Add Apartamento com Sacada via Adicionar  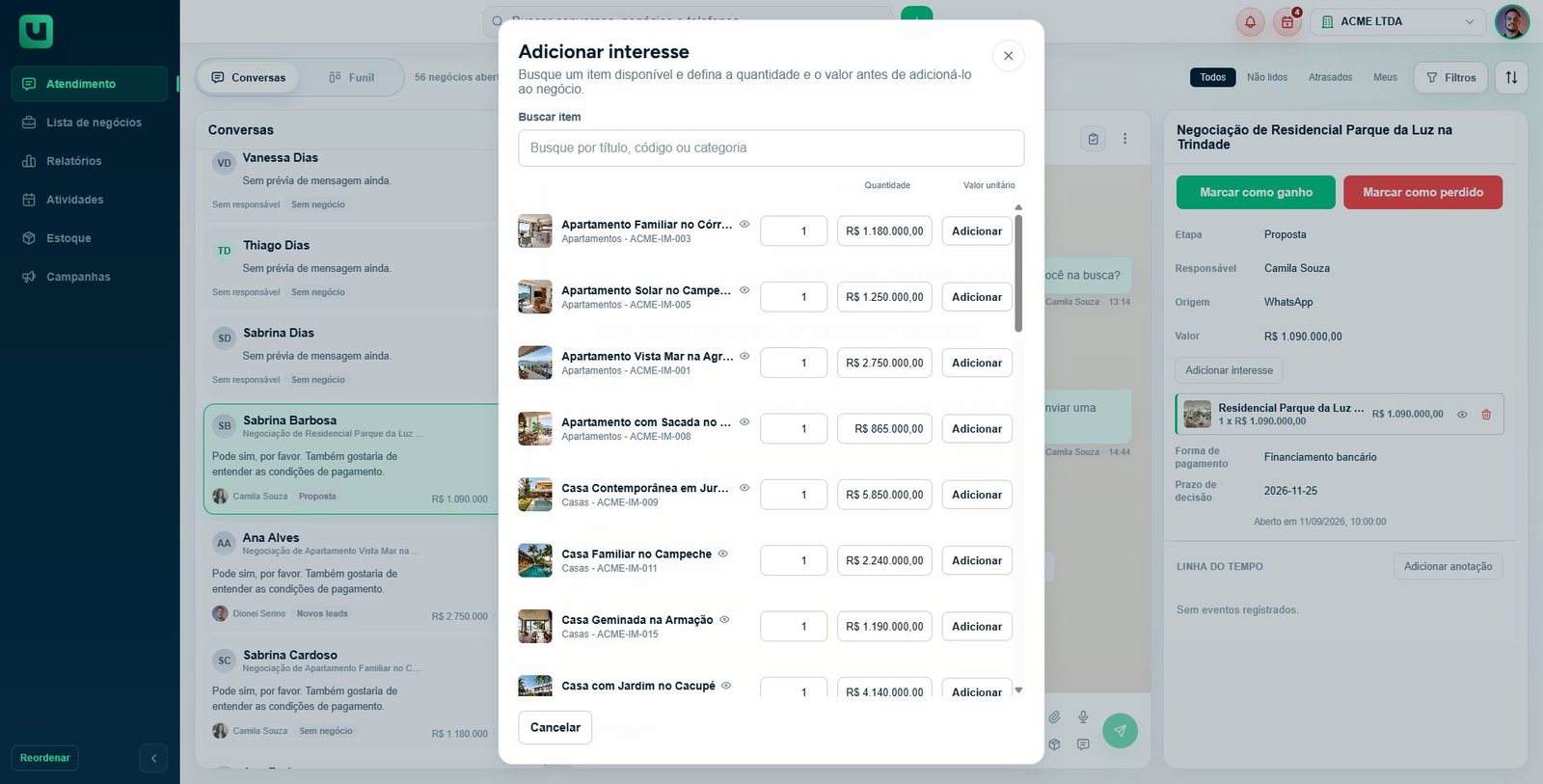pos(977,429)
